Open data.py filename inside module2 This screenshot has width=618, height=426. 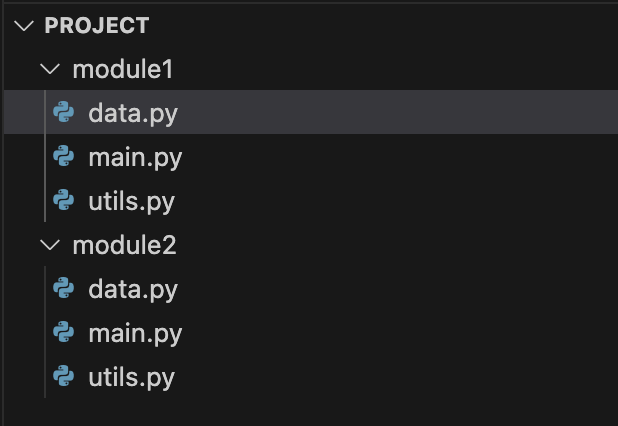pos(133,290)
